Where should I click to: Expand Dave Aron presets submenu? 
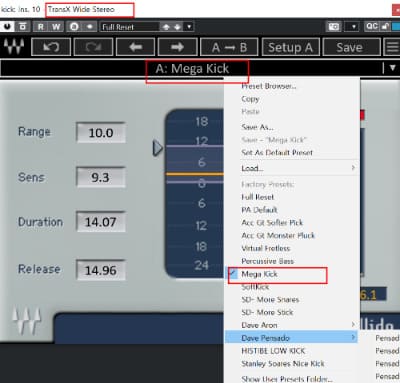pyautogui.click(x=292, y=325)
